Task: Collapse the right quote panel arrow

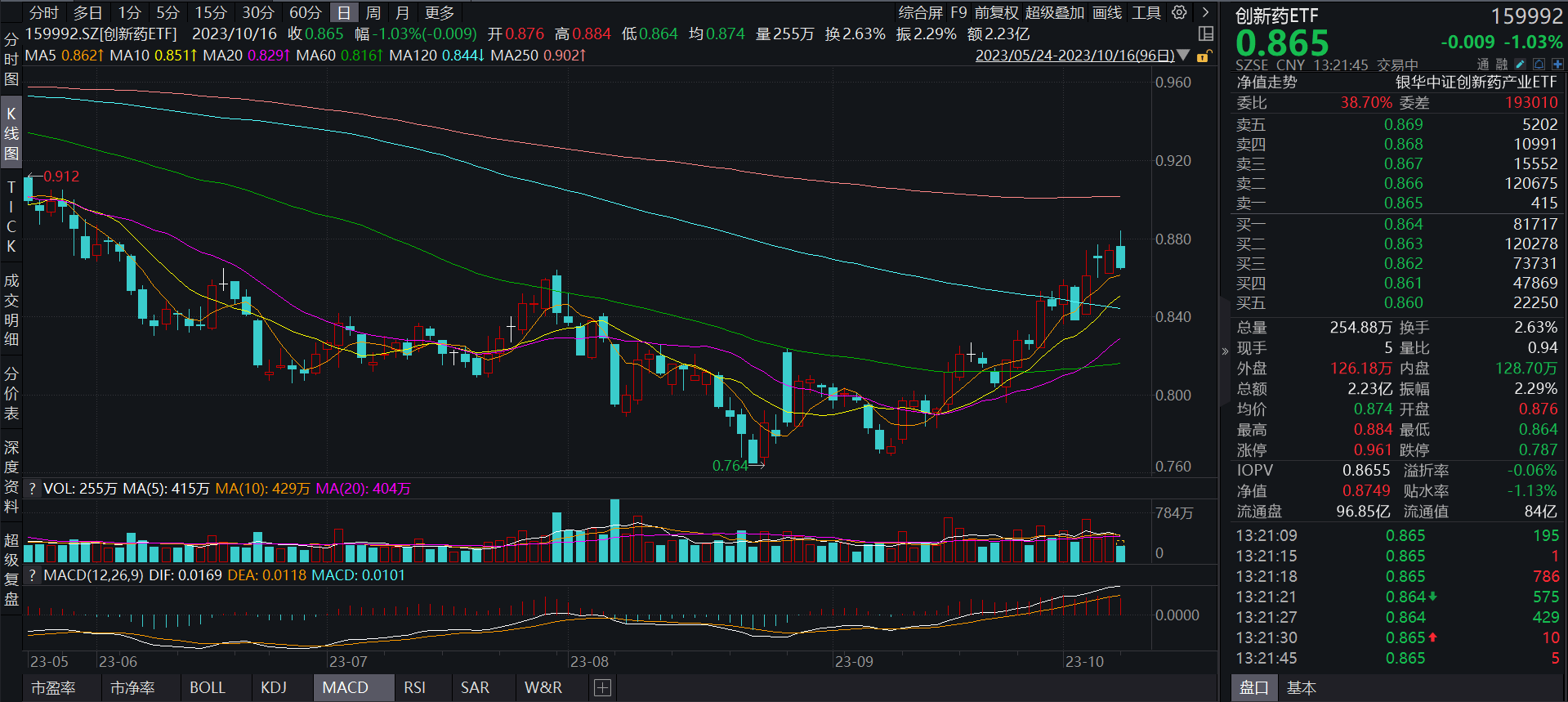Action: pos(1225,351)
